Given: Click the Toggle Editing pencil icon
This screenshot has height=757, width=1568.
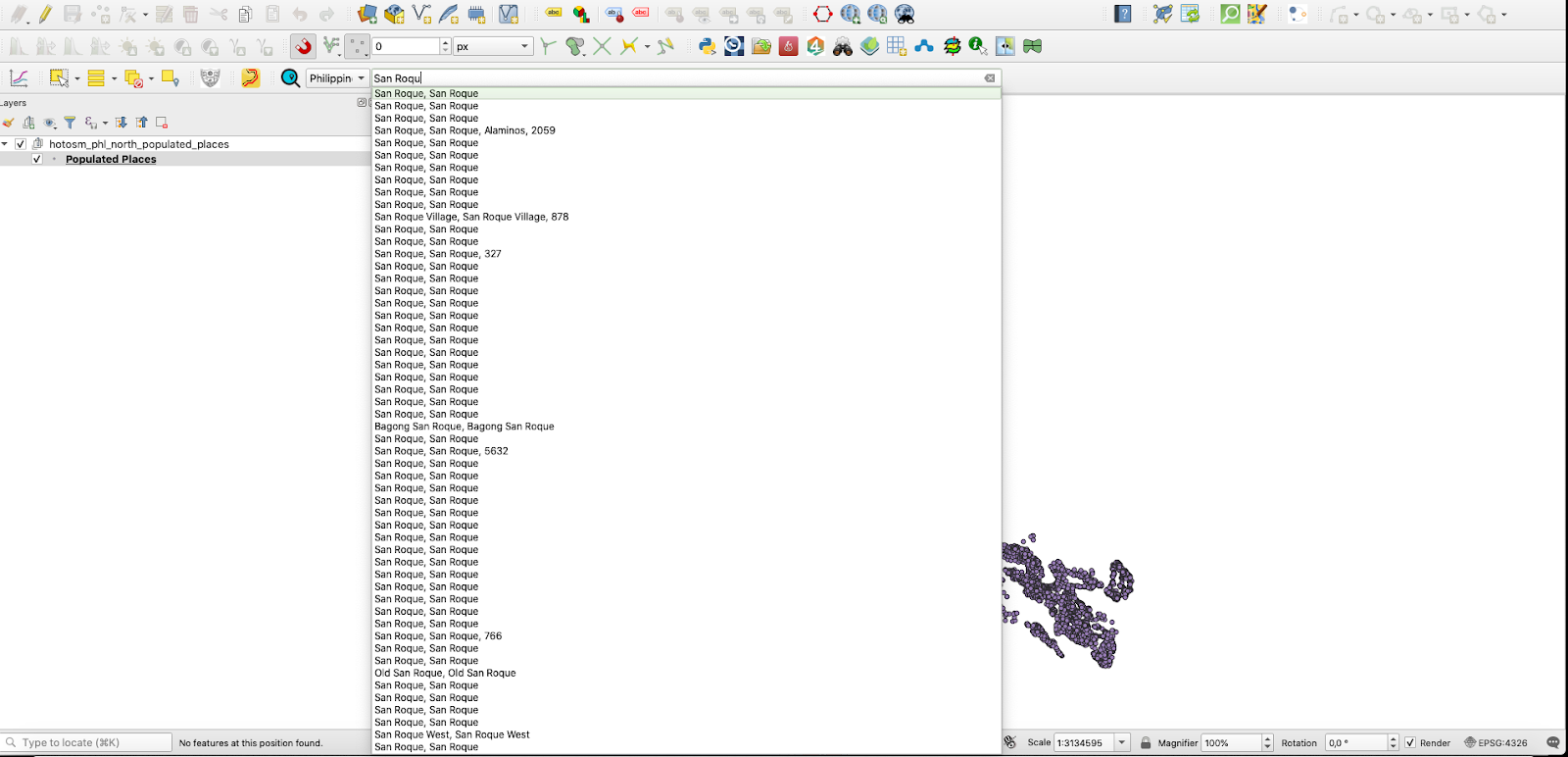Looking at the screenshot, I should point(45,14).
